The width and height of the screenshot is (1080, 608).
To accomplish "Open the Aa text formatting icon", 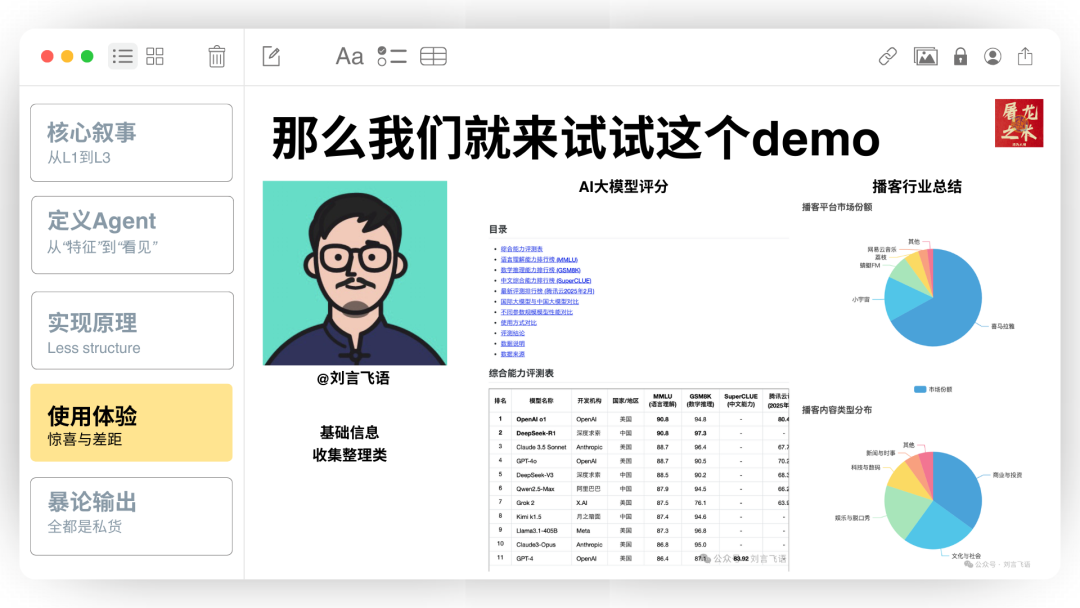I will [x=348, y=56].
